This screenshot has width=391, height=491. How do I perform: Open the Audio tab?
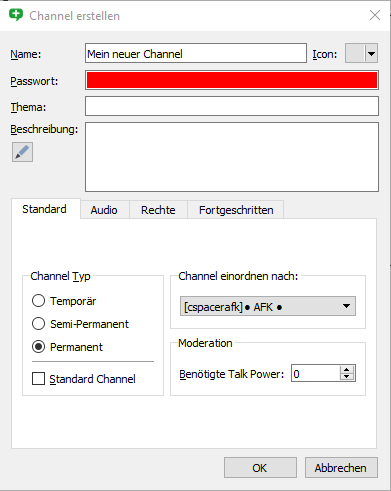104,210
